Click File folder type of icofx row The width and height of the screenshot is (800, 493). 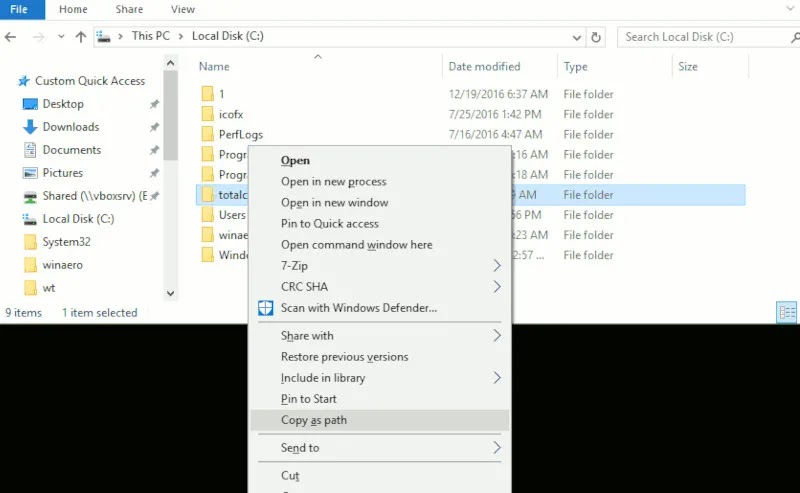588,114
